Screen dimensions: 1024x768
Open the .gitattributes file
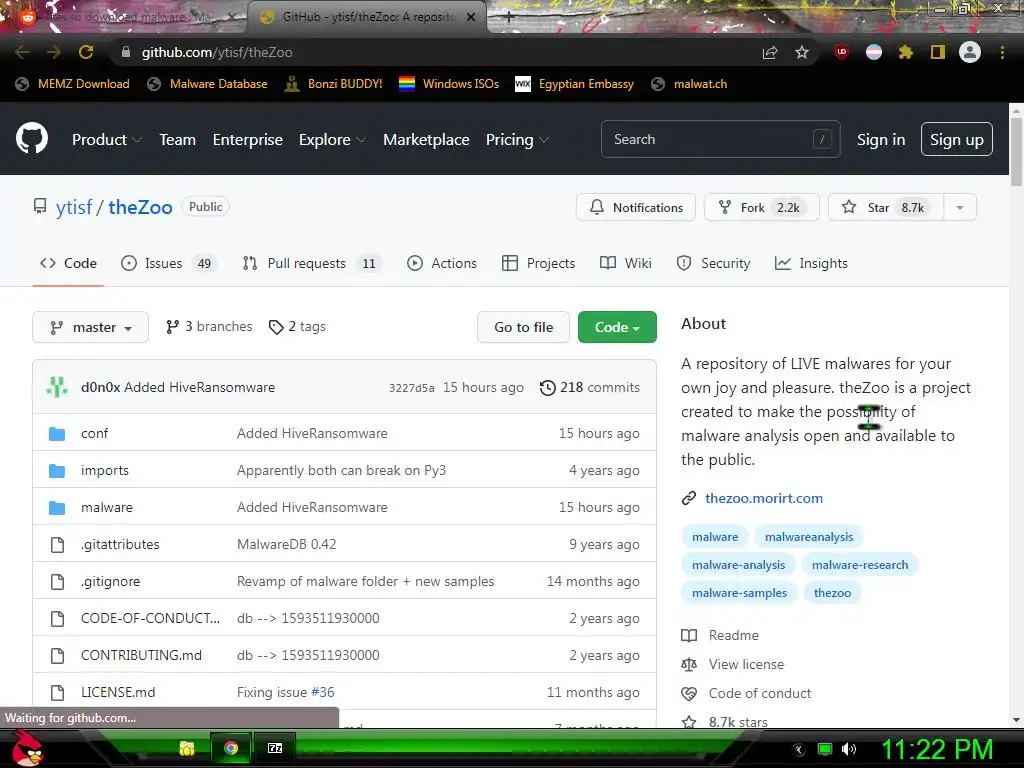coord(120,545)
